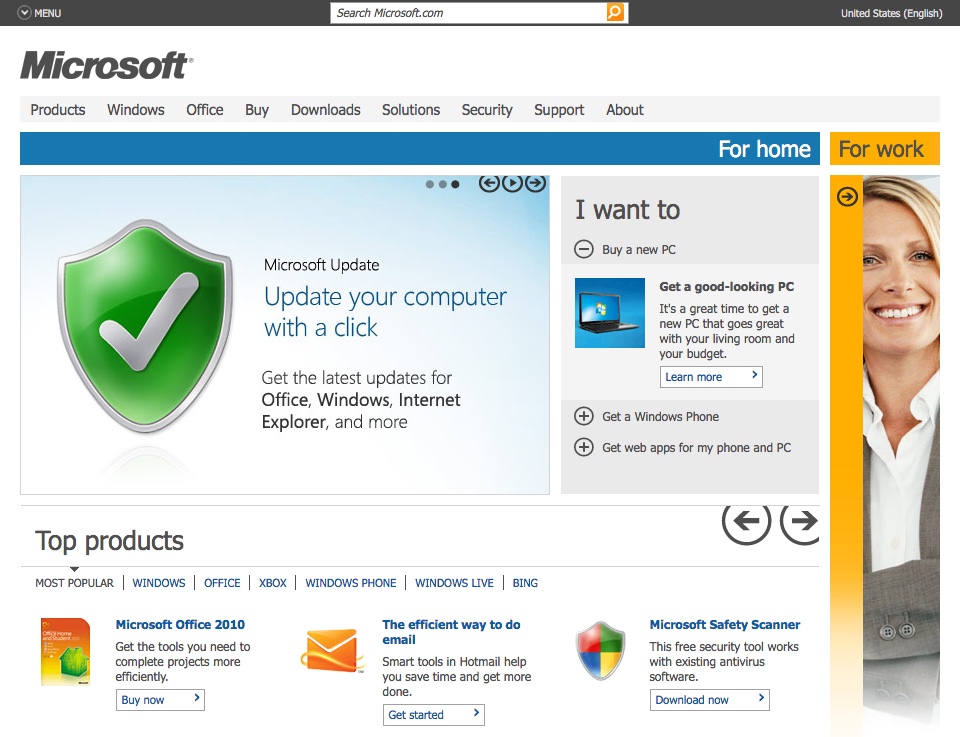The width and height of the screenshot is (960, 737).
Task: Open the Security menu
Action: [x=487, y=110]
